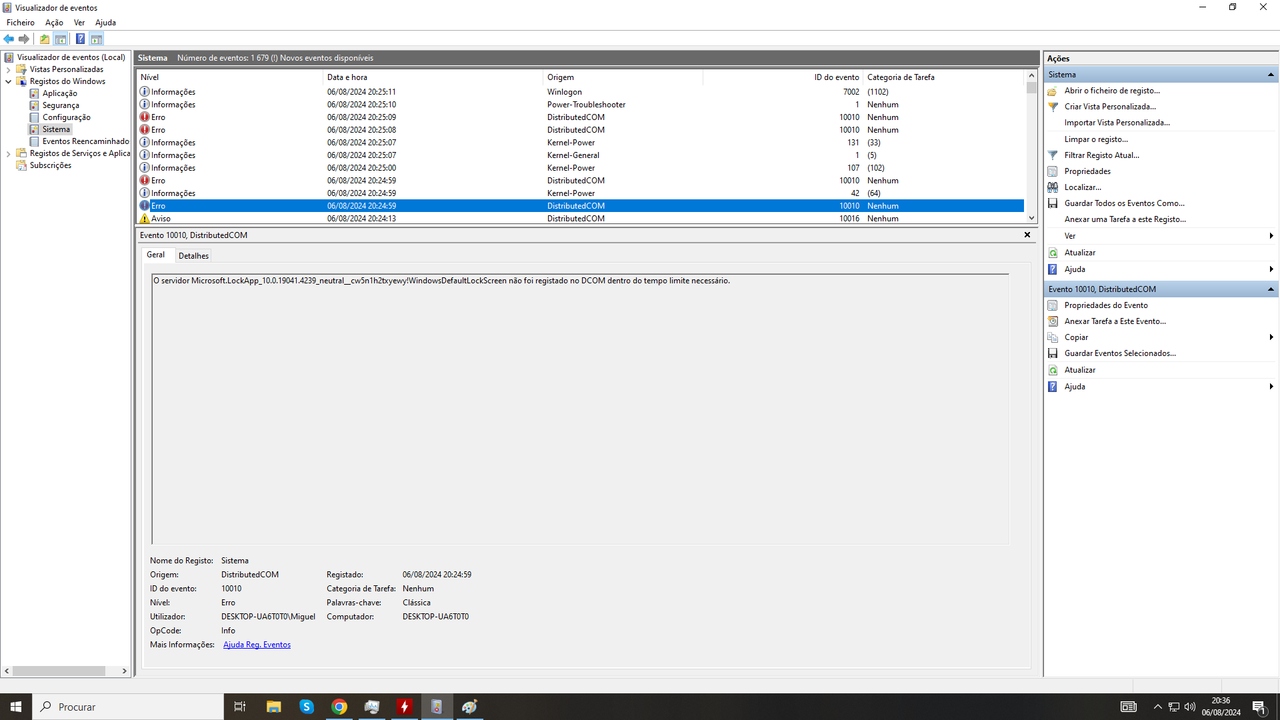The width and height of the screenshot is (1280, 720).
Task: Open the Ajuda Reg. Eventos link
Action: [x=257, y=645]
